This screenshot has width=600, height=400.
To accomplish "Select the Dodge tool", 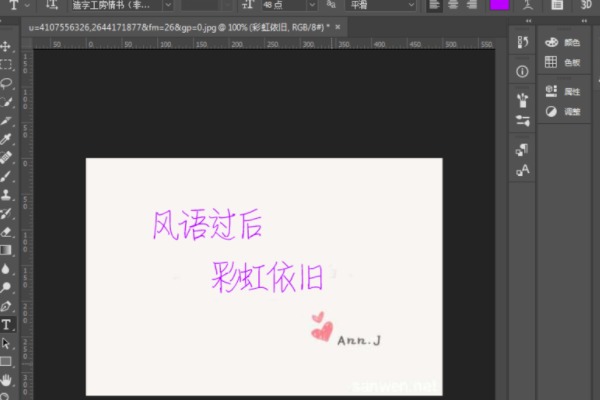I will pyautogui.click(x=6, y=287).
